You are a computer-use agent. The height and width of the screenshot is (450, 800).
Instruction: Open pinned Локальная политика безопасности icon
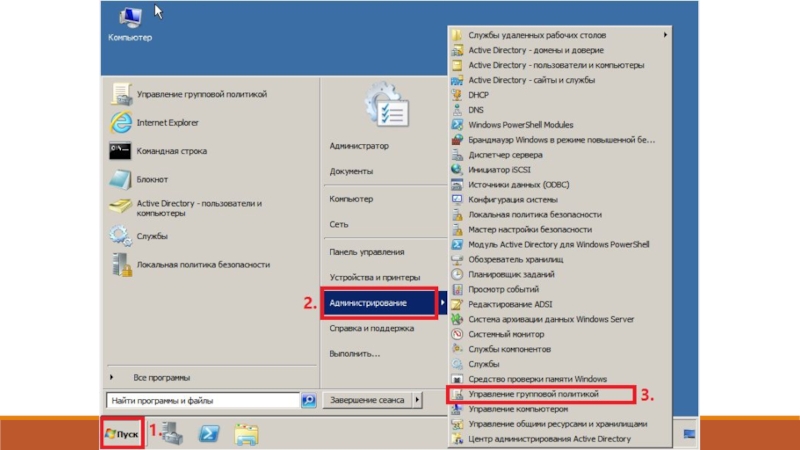pyautogui.click(x=121, y=264)
